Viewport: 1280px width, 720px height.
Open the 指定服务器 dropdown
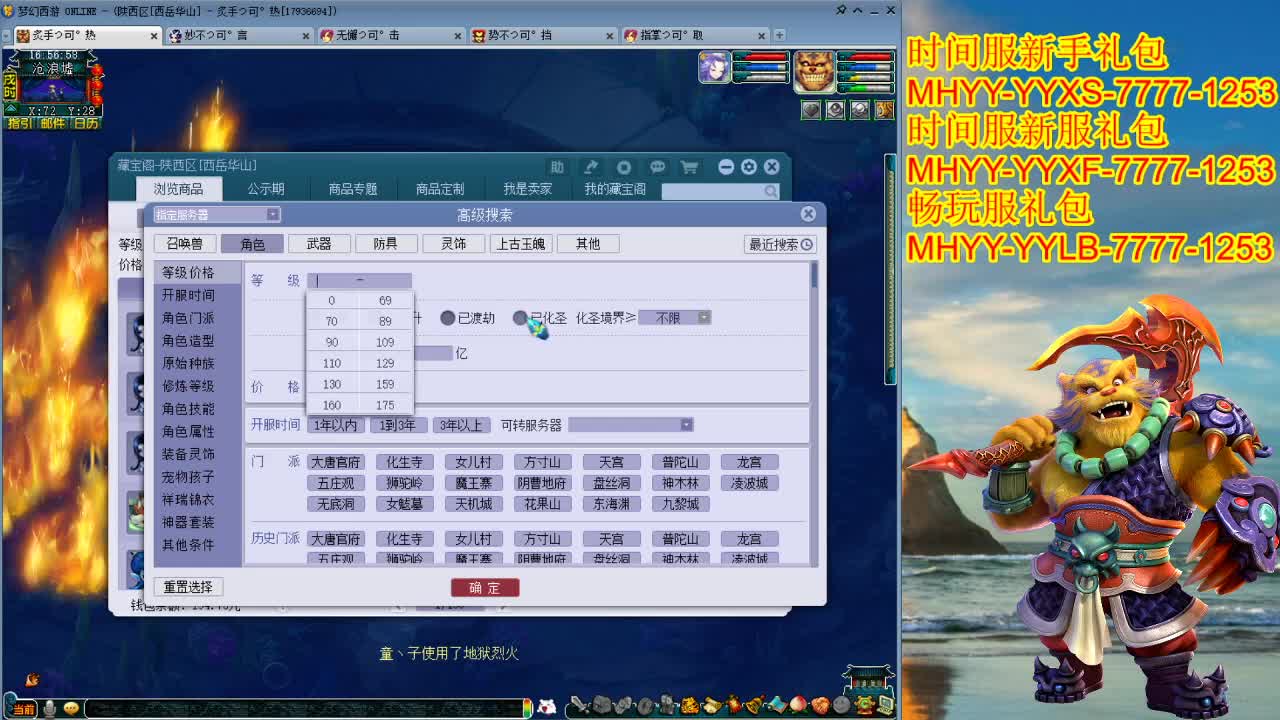(216, 214)
